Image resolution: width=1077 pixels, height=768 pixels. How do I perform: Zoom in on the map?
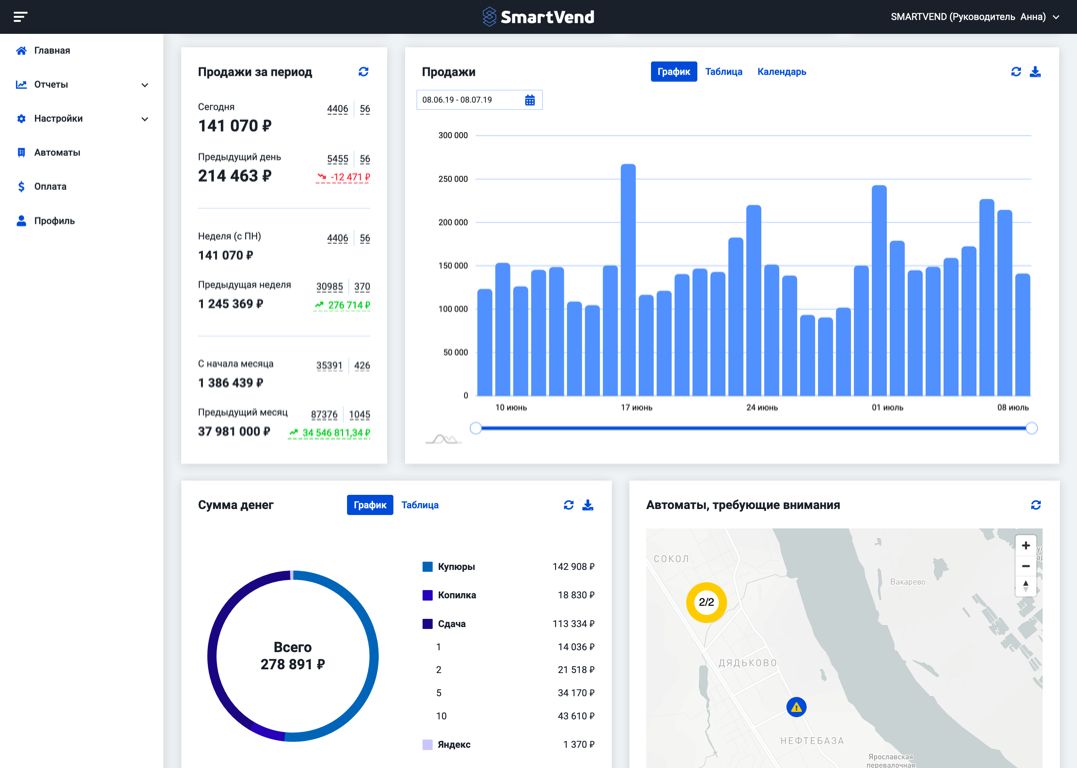click(1025, 545)
